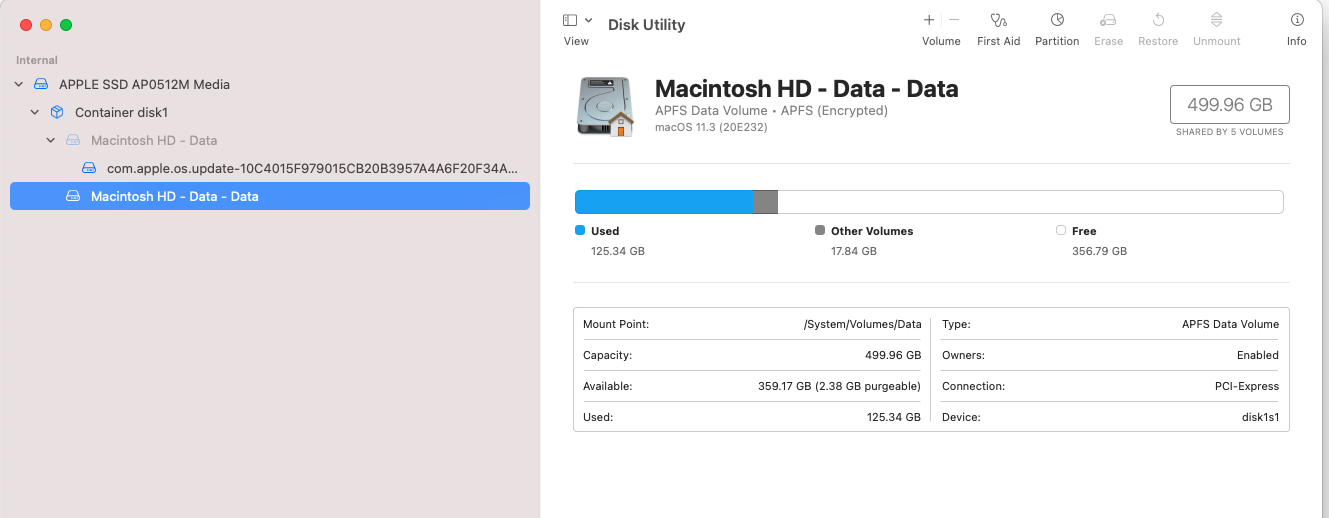This screenshot has width=1329, height=518.
Task: Collapse the APPLE SSD AP0512M Media tree
Action: tap(19, 84)
